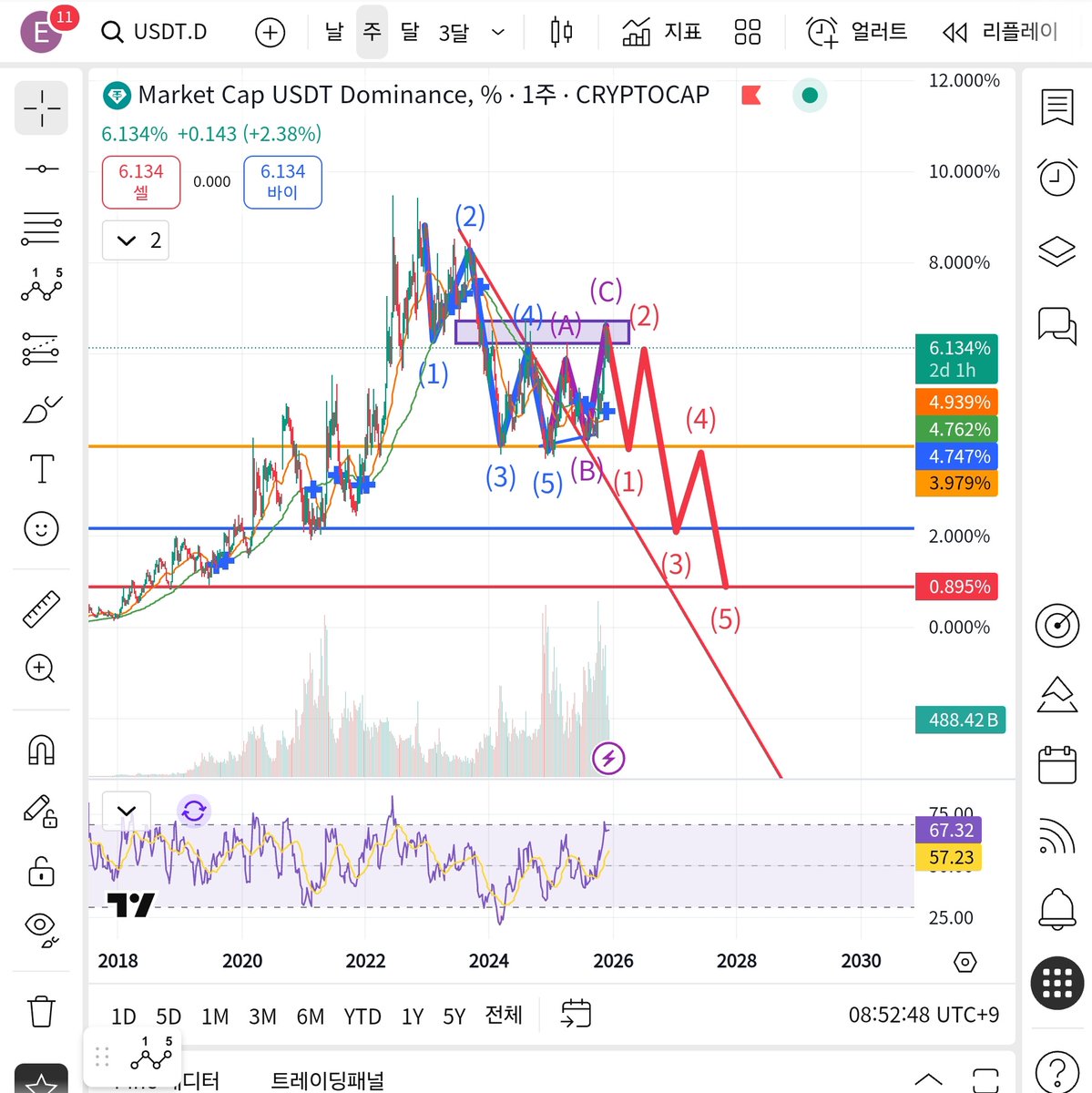
Task: Remove drawings with trash icon
Action: pyautogui.click(x=42, y=1010)
